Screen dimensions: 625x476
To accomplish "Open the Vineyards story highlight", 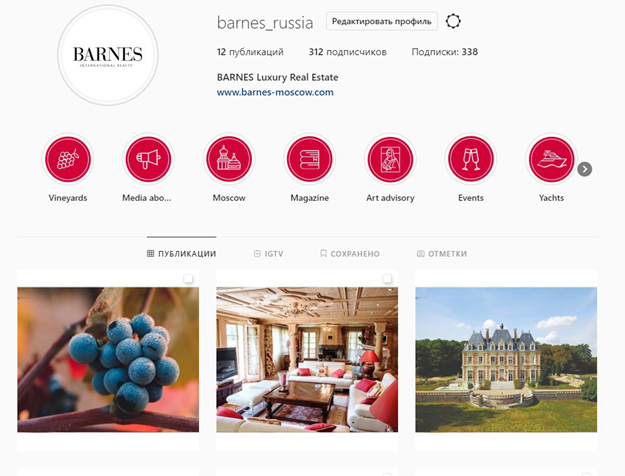I will (68, 159).
